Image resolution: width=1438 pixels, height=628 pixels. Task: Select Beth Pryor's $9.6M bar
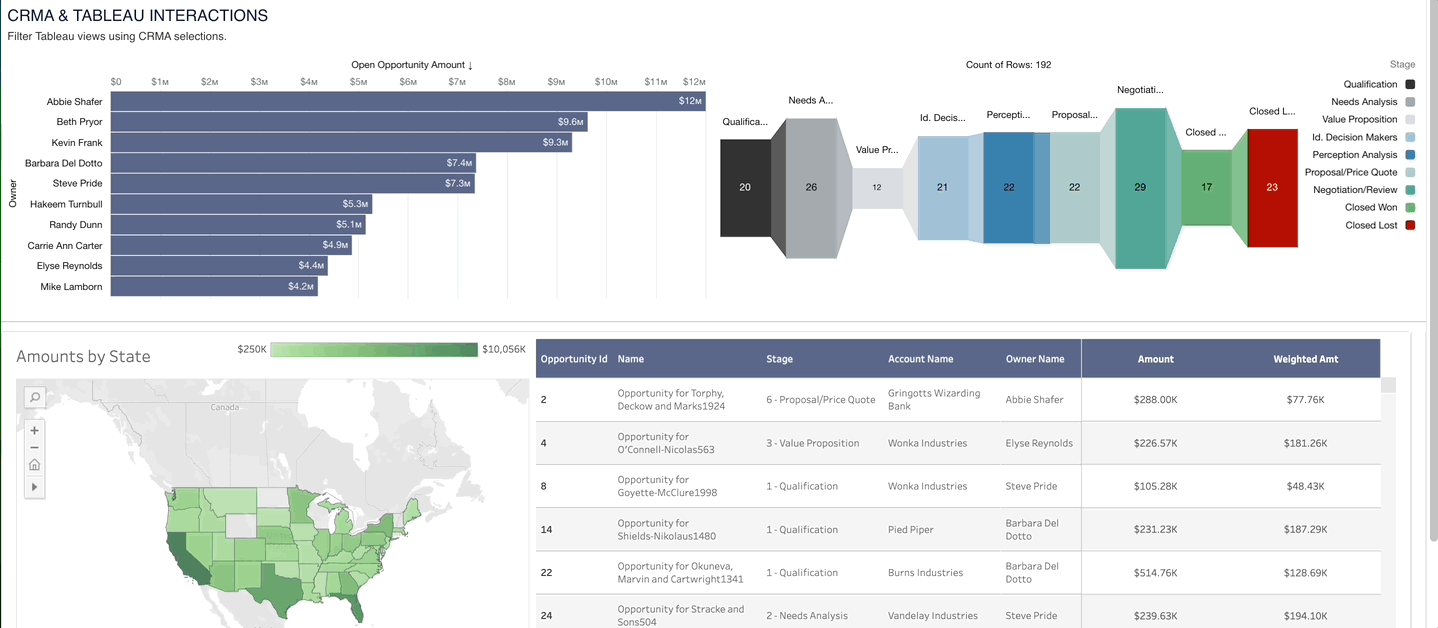pos(348,122)
